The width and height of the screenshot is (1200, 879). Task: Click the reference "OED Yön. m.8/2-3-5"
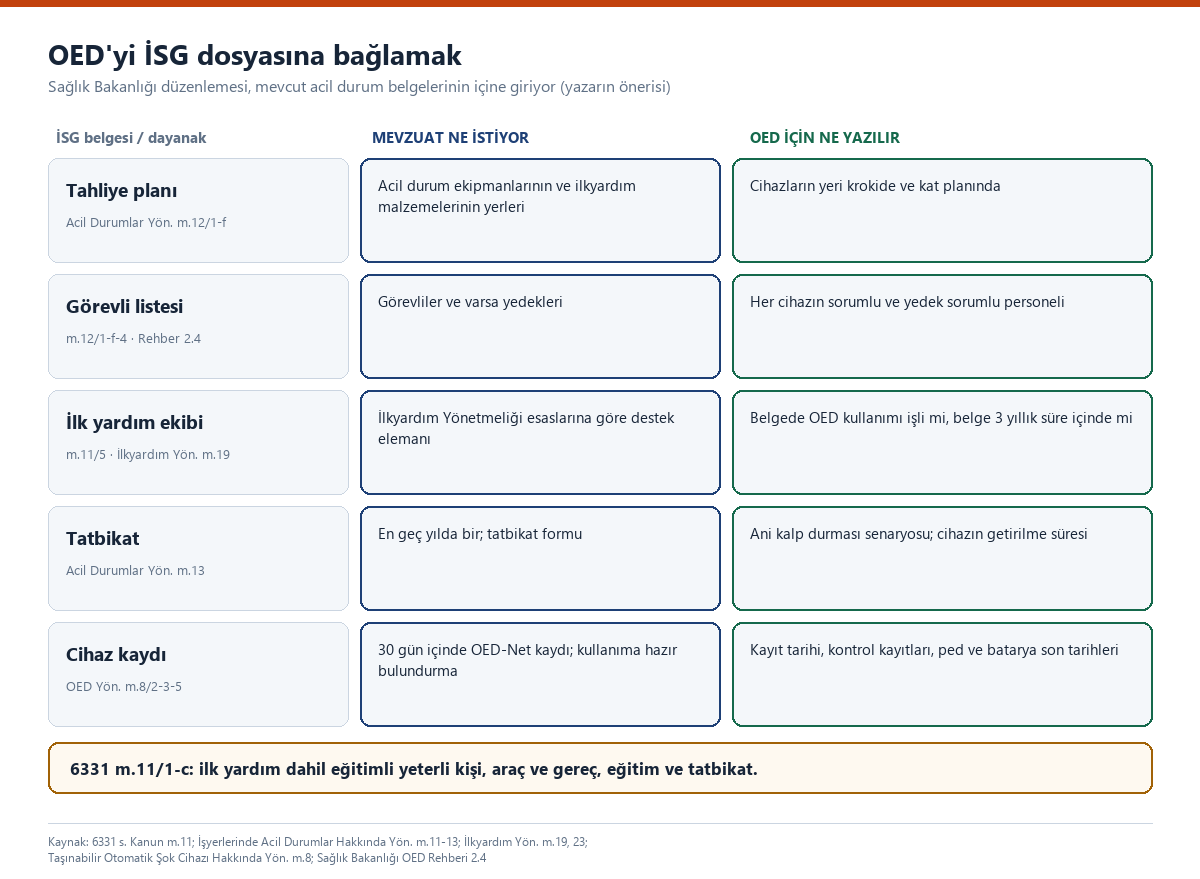(x=124, y=686)
